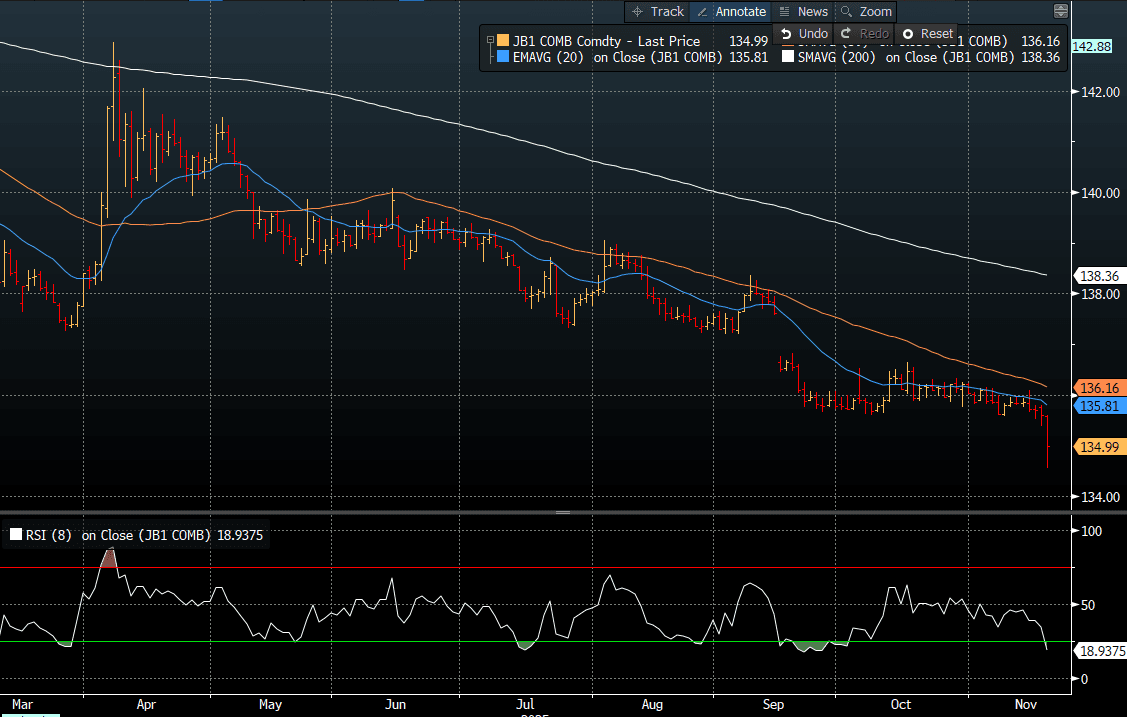Viewport: 1127px width, 717px height.
Task: Click the white SMAVG (200) legend swatch
Action: (788, 57)
